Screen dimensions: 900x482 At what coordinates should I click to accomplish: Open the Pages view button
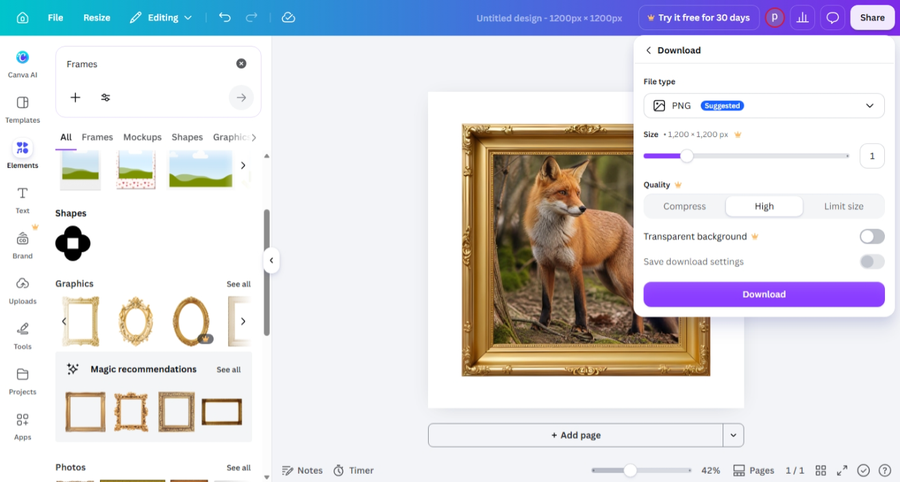click(754, 471)
